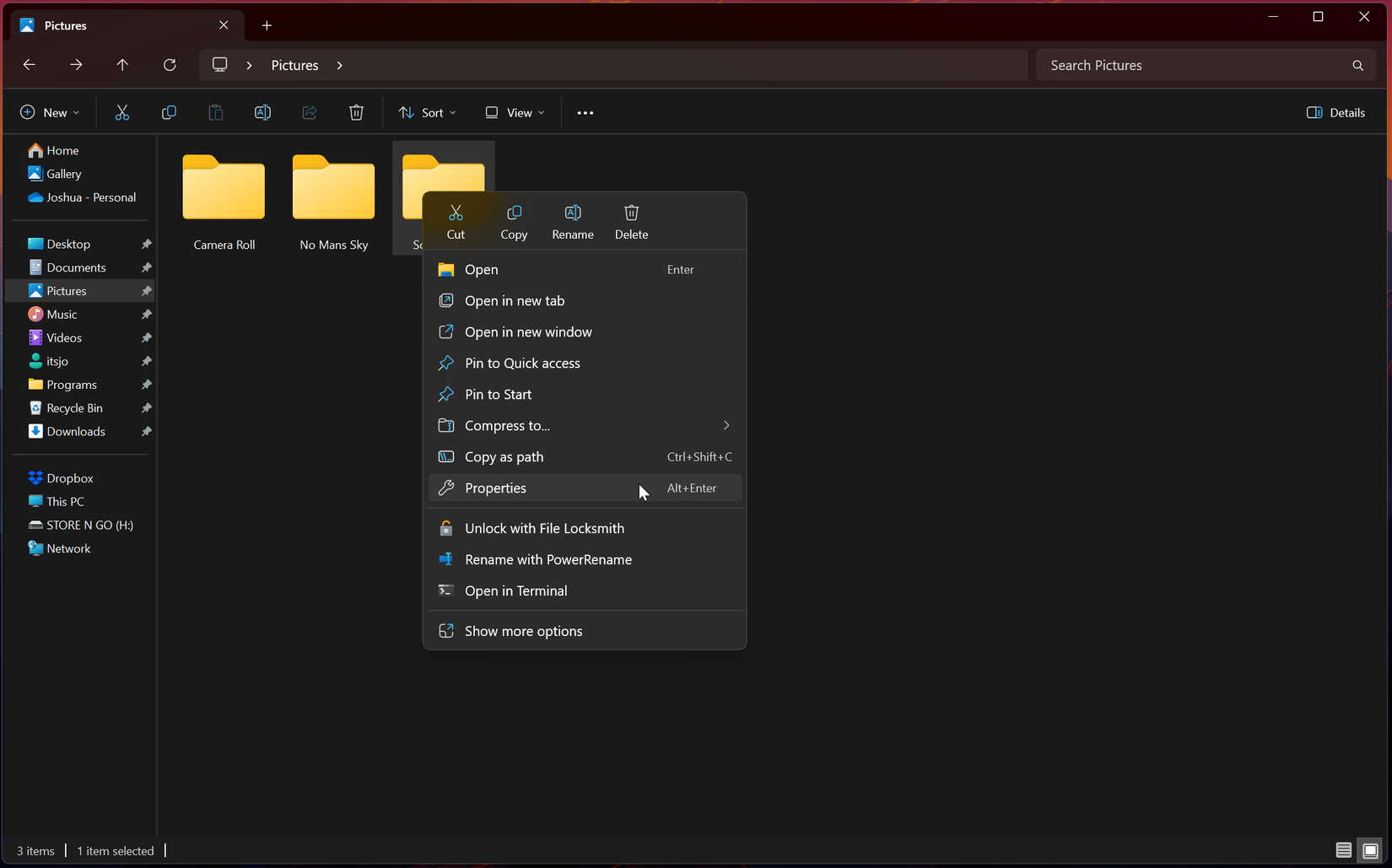The width and height of the screenshot is (1392, 868).
Task: Switch to details view in the status bar
Action: coord(1343,850)
